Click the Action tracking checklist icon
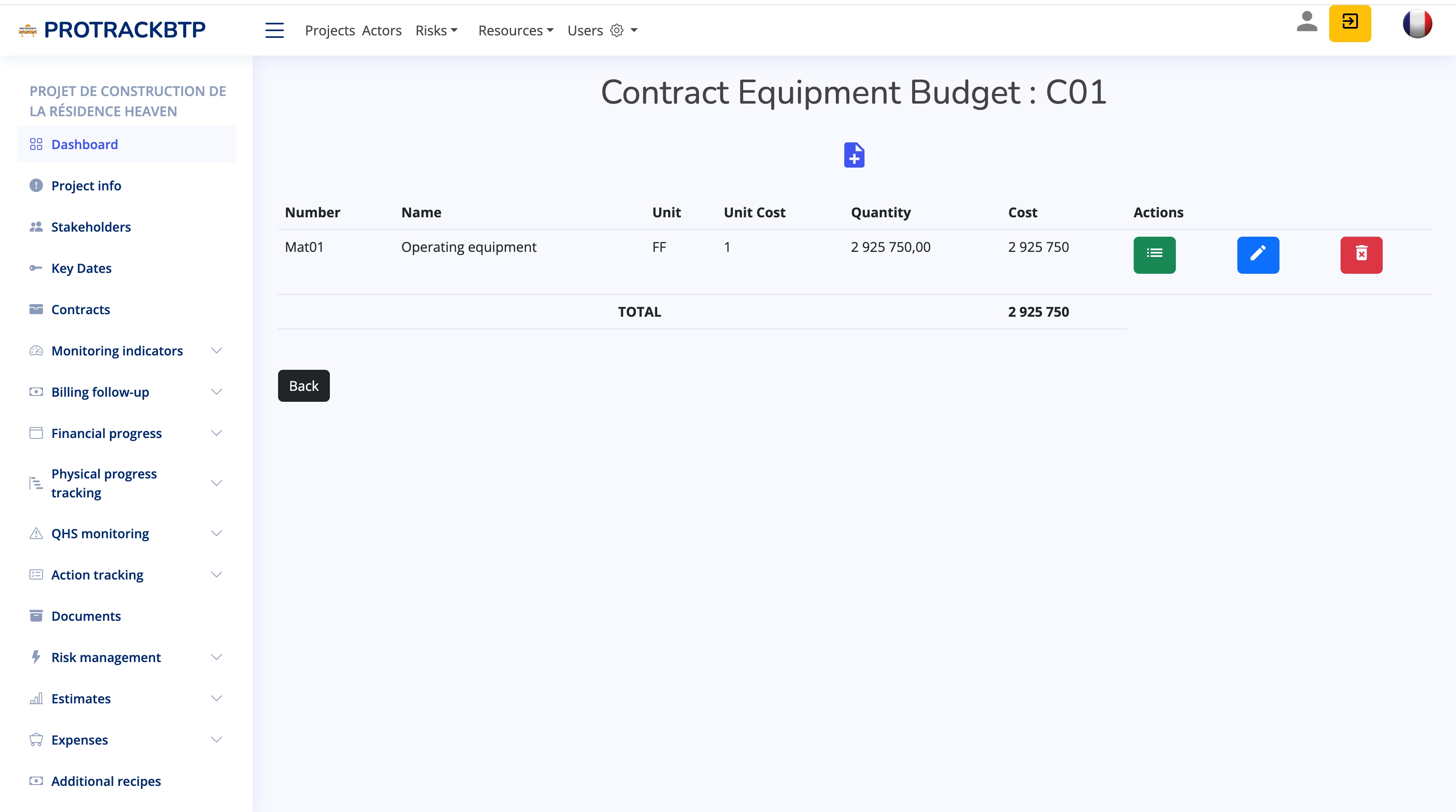Screen dimensions: 1456x812 [36, 574]
